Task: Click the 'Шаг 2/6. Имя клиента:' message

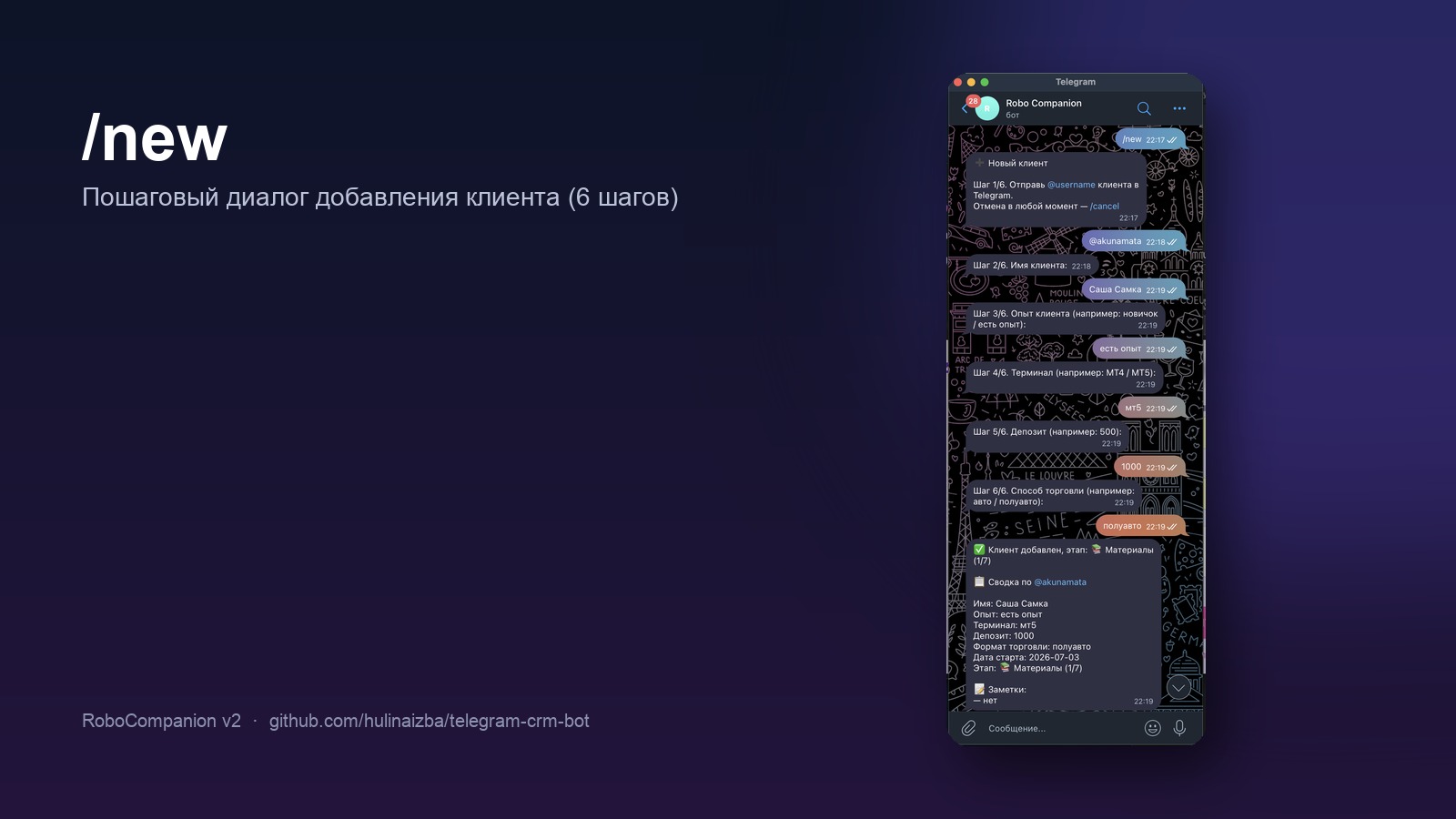Action: 1032,266
